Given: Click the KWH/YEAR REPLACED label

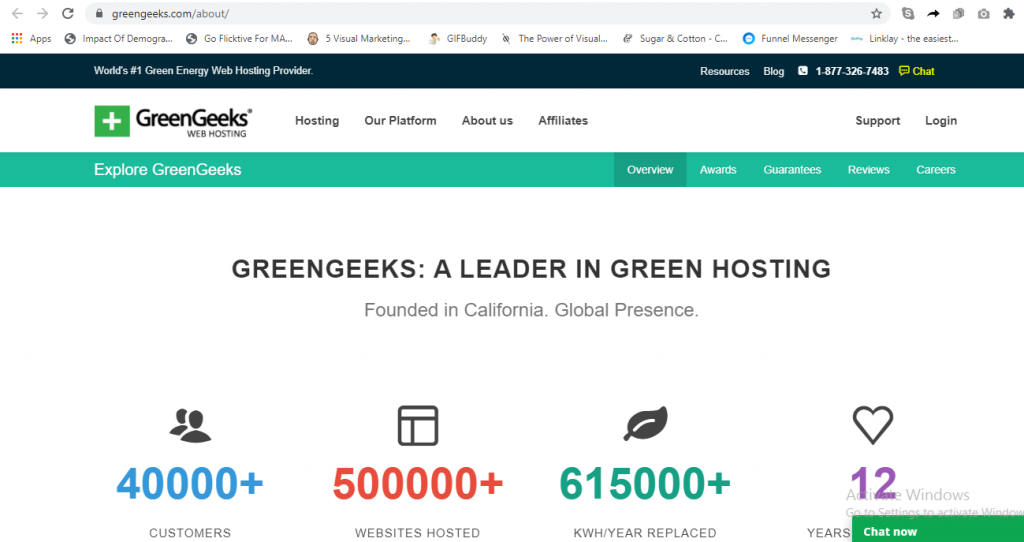Looking at the screenshot, I should tap(645, 533).
